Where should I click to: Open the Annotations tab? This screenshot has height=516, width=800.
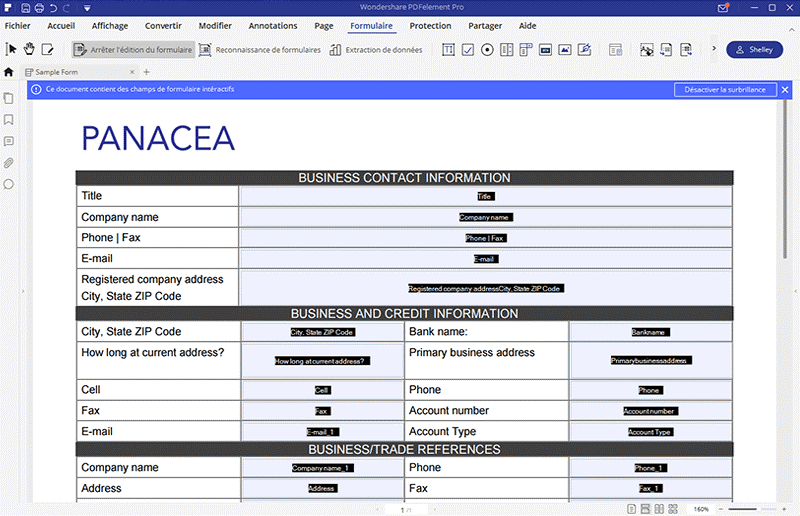pos(273,26)
